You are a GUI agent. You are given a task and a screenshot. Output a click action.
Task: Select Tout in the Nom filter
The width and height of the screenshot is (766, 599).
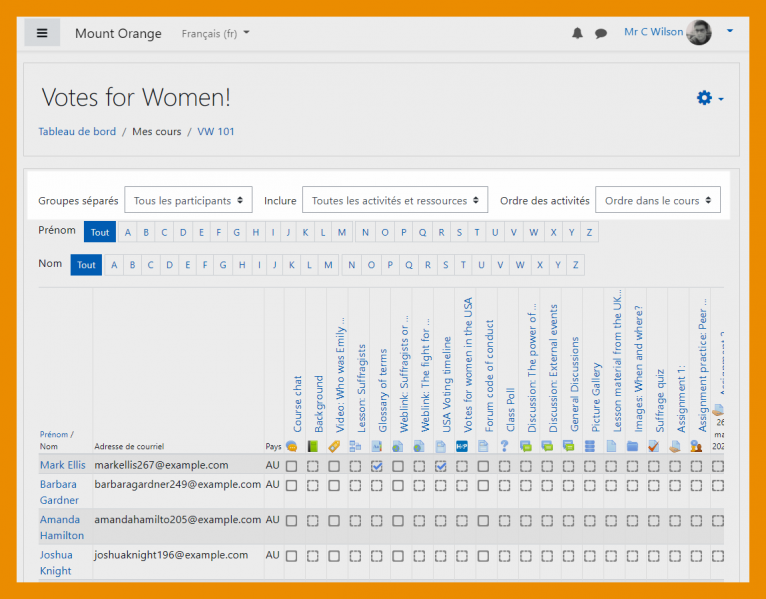point(86,265)
